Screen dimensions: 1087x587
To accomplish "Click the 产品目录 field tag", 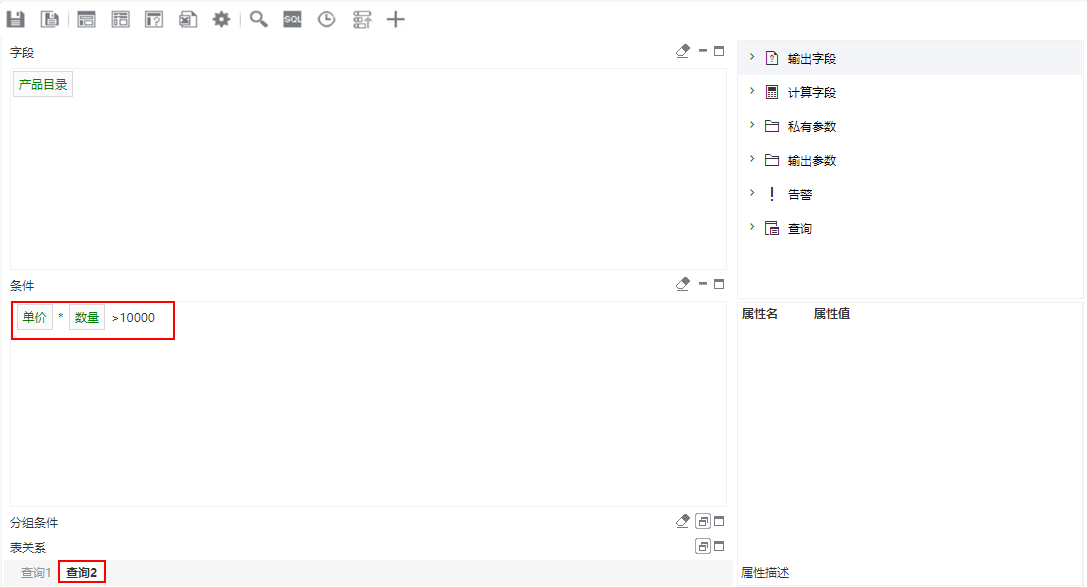I will [43, 85].
